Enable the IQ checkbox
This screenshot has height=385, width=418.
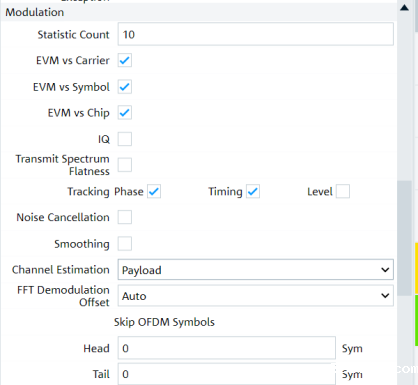click(x=125, y=139)
